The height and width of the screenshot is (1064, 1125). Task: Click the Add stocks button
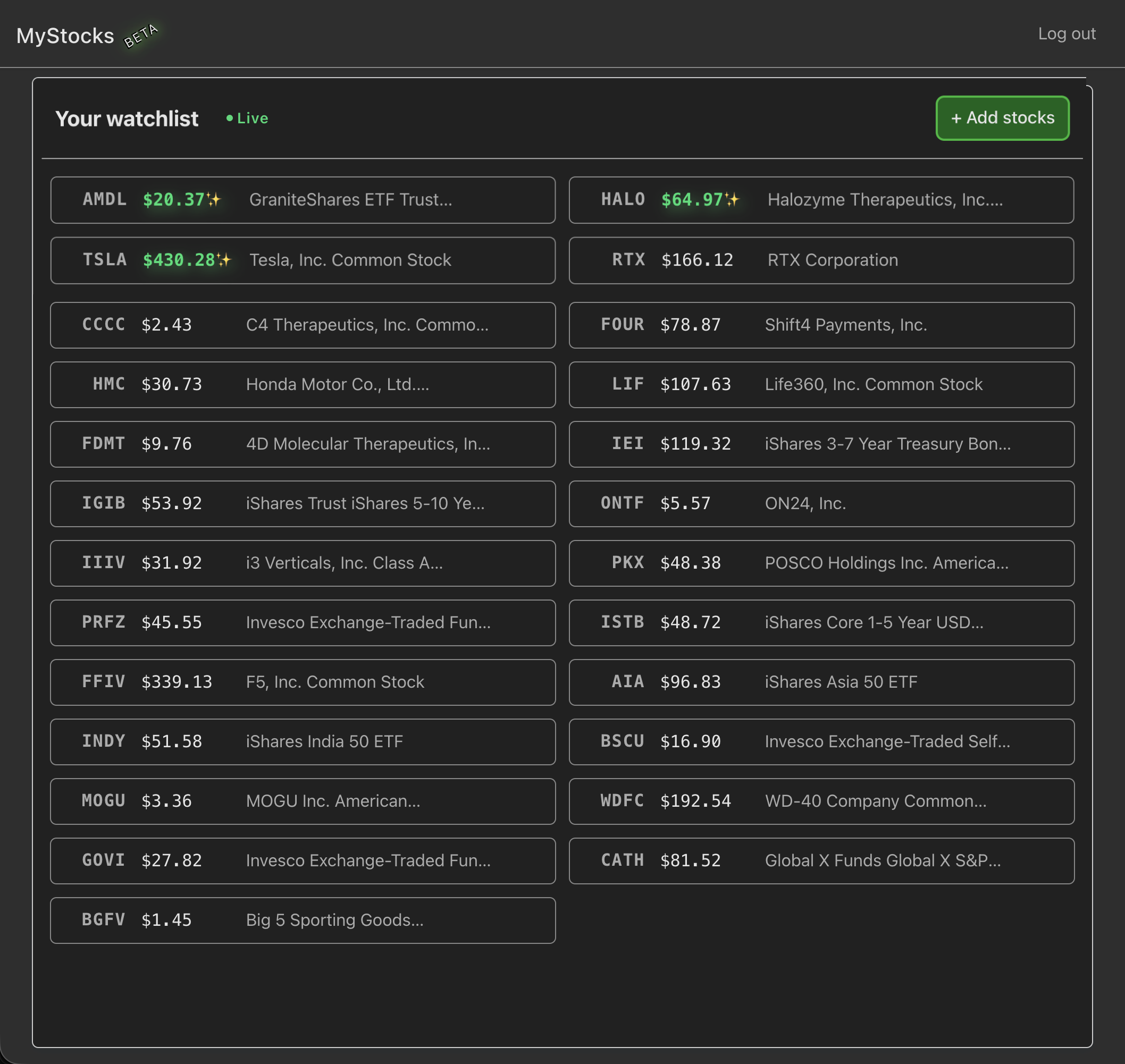tap(1002, 118)
